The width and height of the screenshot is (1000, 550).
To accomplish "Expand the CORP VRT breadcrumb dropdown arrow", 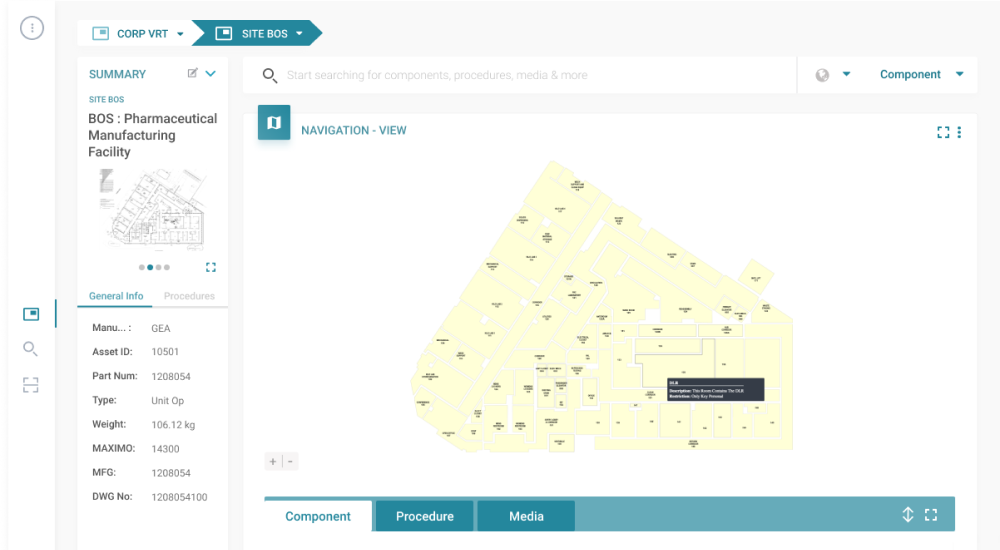I will point(180,34).
